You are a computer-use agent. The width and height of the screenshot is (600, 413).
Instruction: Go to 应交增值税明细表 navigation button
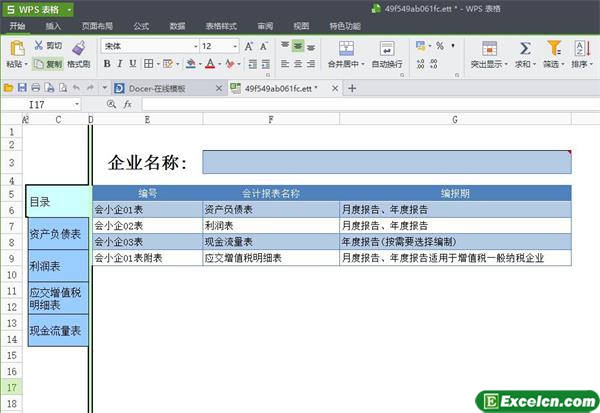click(x=58, y=298)
